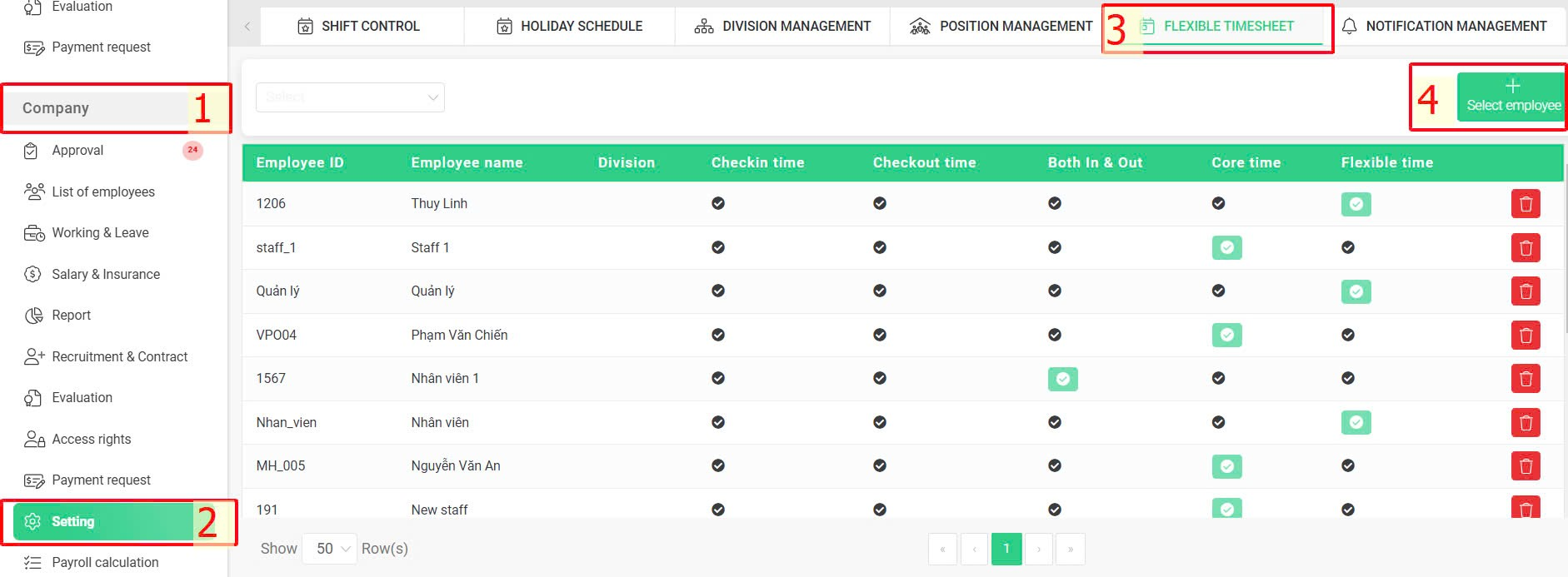Set Flexible time for Quản lý
This screenshot has width=1568, height=577.
(x=1356, y=291)
